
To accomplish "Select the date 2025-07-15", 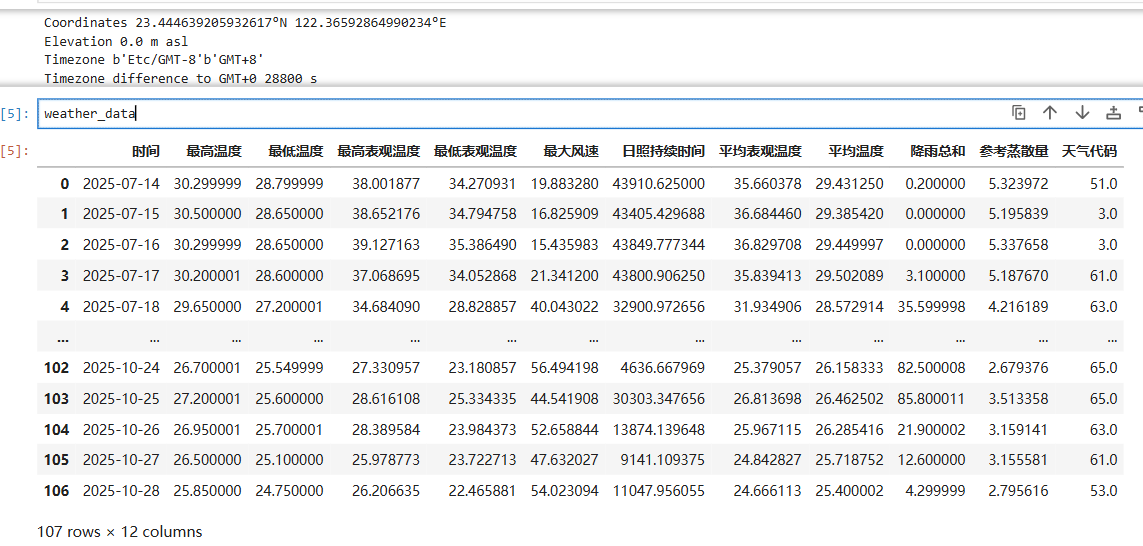I will point(121,214).
